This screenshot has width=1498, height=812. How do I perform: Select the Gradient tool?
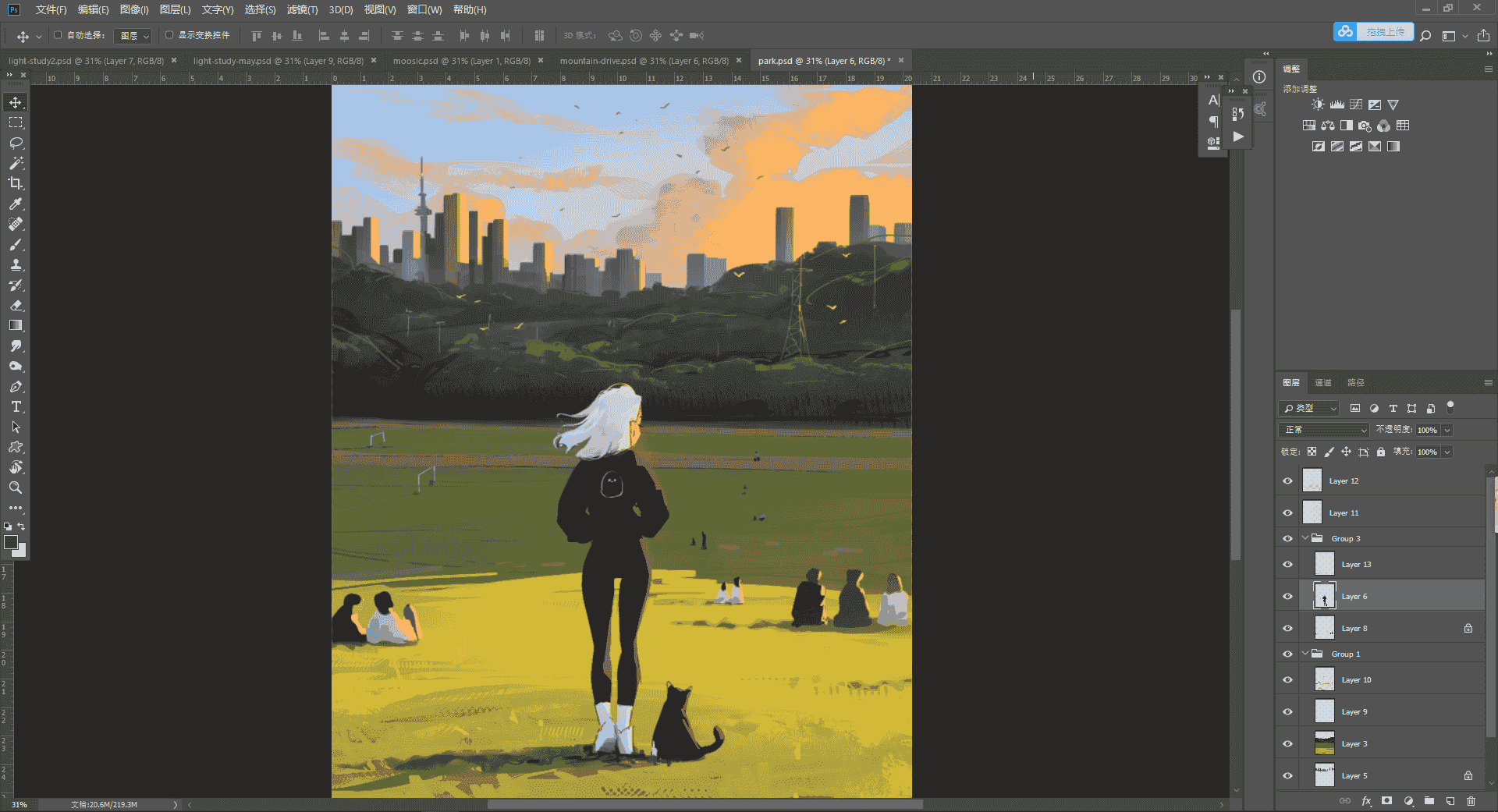click(16, 325)
